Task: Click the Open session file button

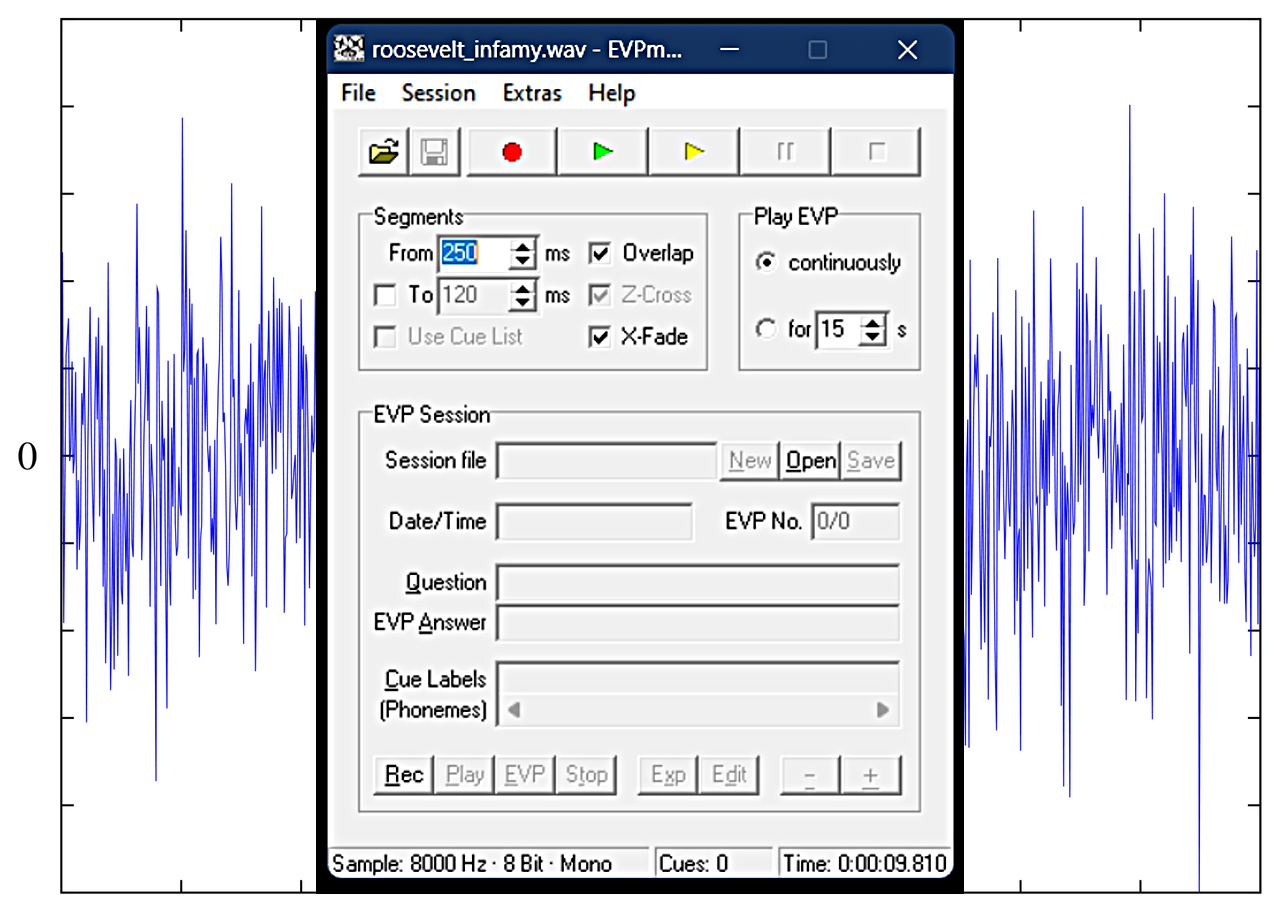Action: [x=810, y=461]
